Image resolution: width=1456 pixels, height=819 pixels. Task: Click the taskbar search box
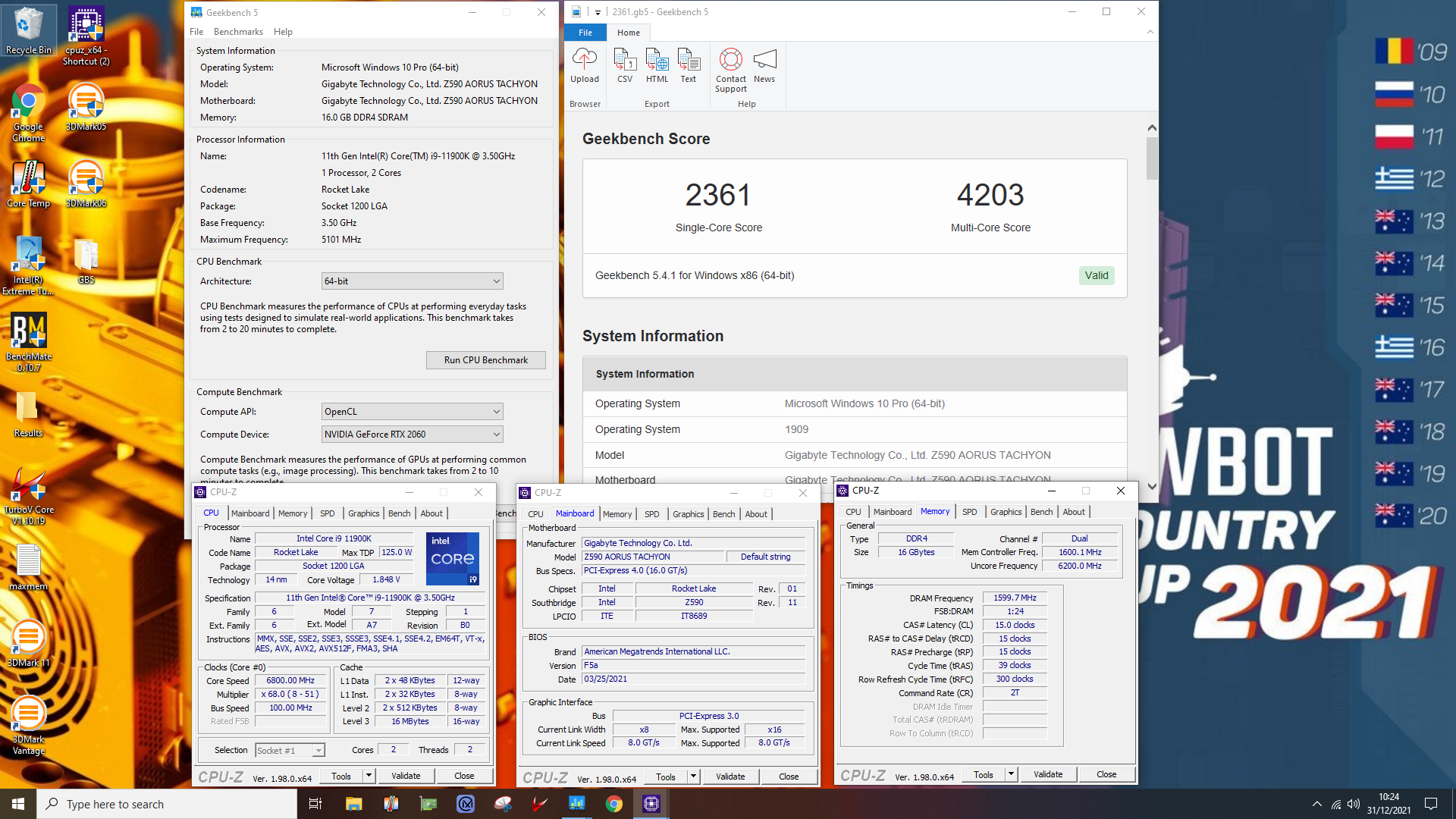pos(167,804)
